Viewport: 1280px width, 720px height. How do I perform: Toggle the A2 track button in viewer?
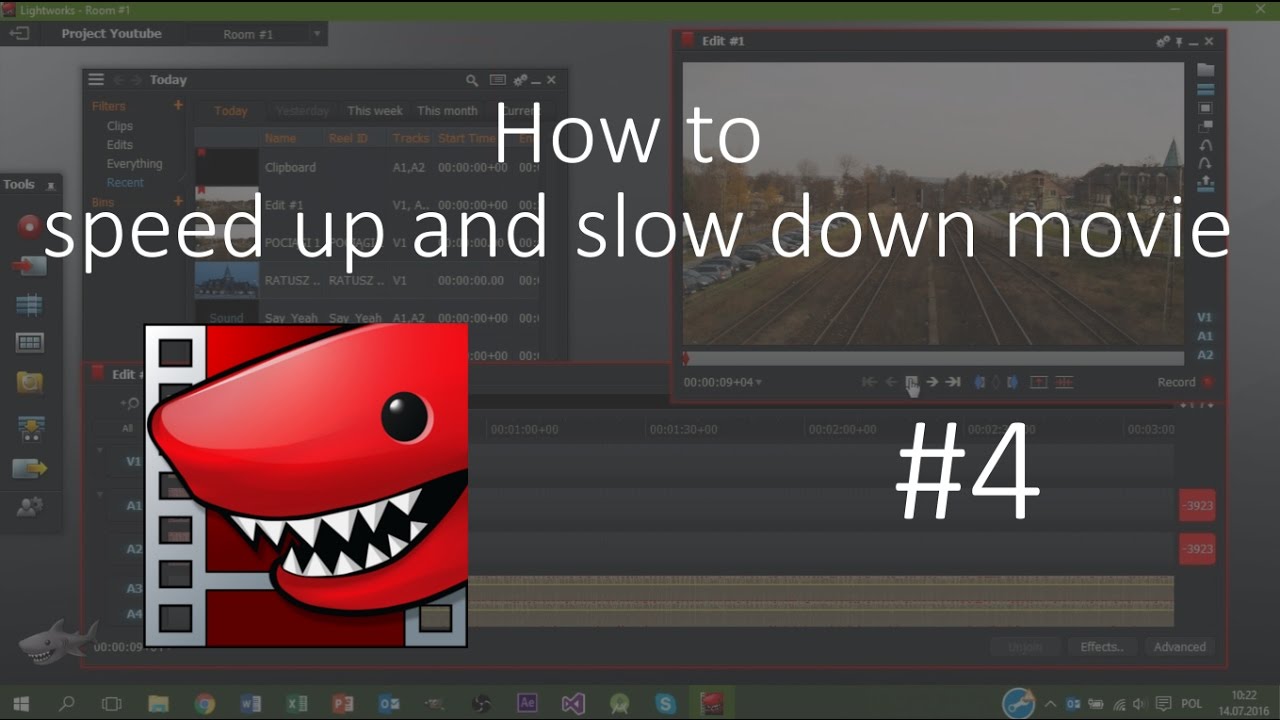coord(1205,355)
